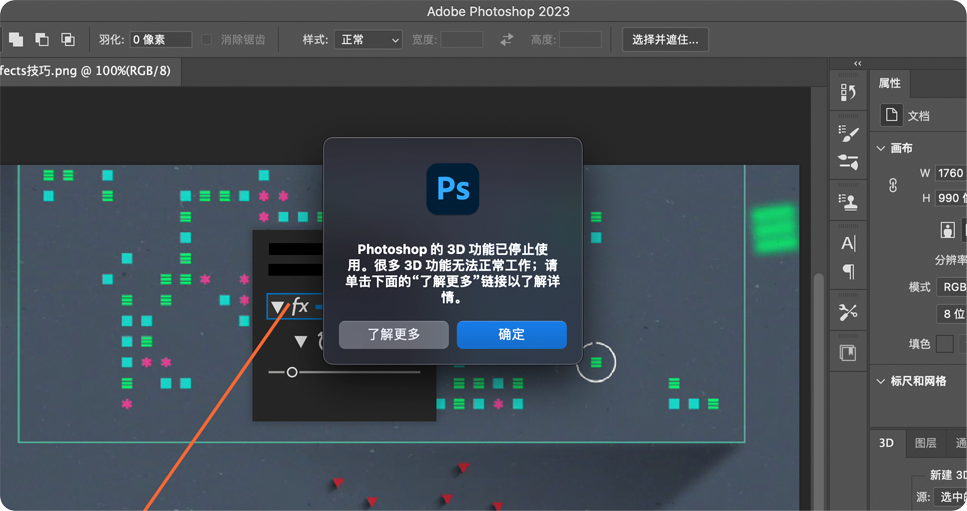Click the 填色 fill color swatch
The image size is (967, 511).
(x=944, y=344)
